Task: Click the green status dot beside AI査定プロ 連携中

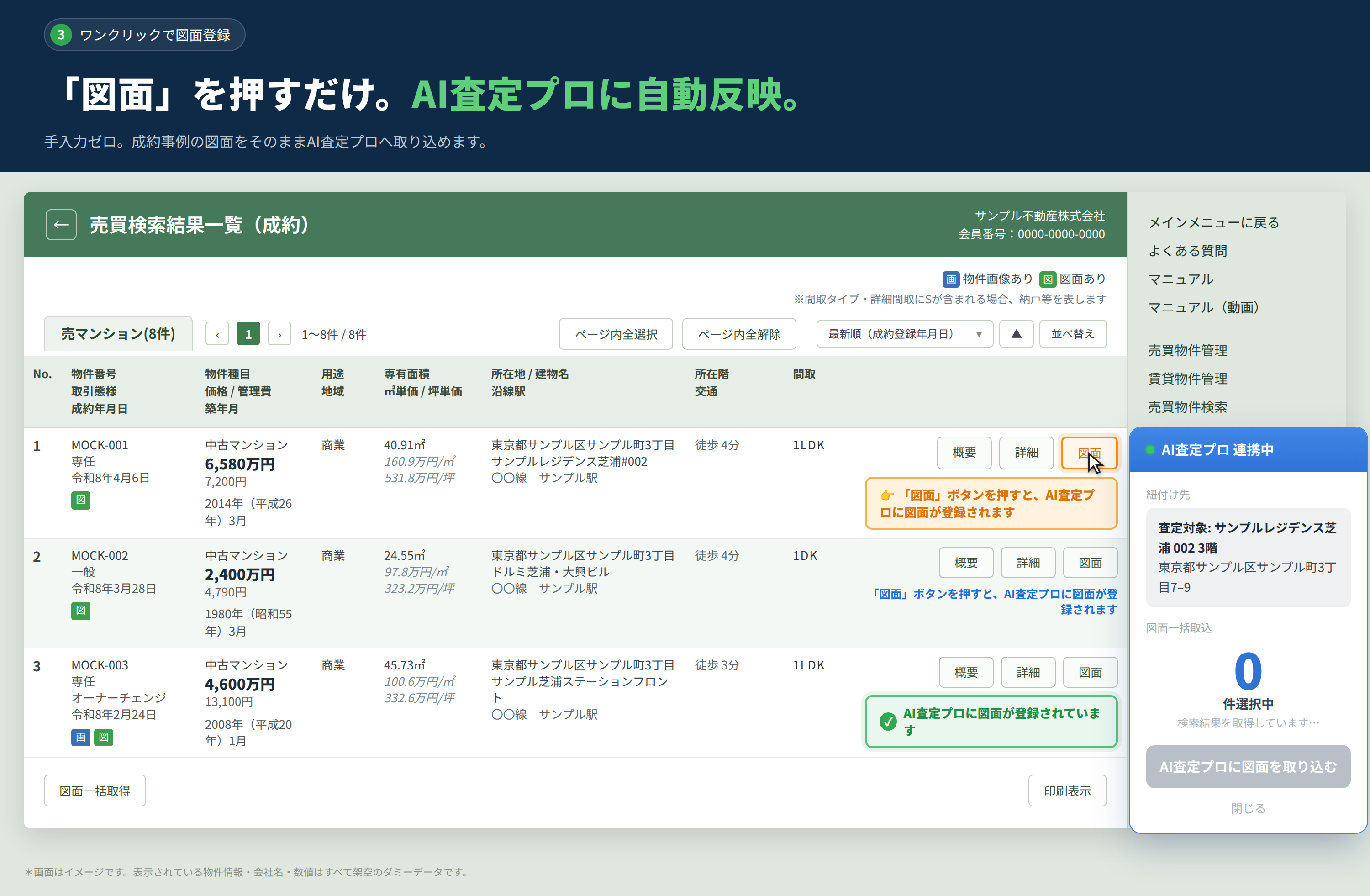Action: coord(1150,449)
